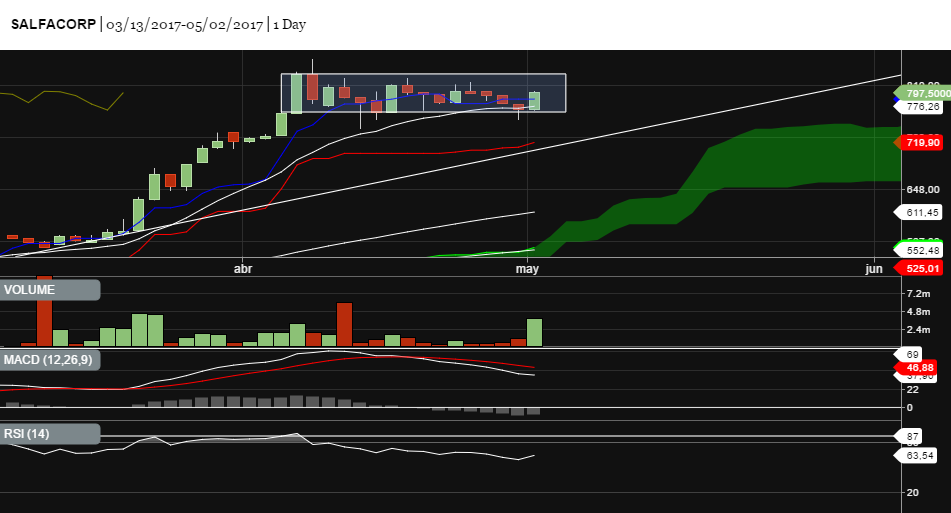Click the SALFACORP ticker title
The image size is (951, 513).
click(x=53, y=24)
